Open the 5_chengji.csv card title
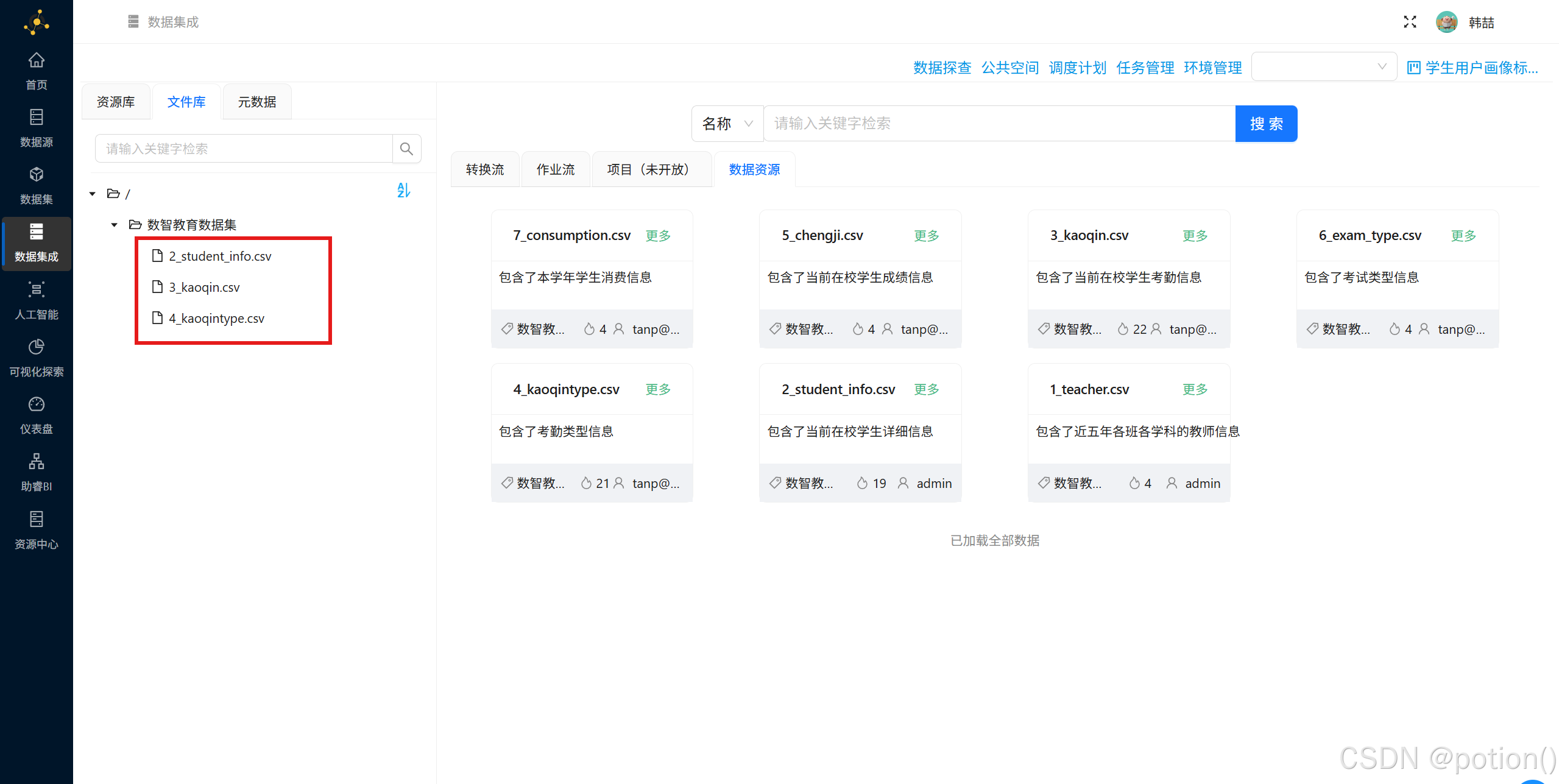 coord(822,235)
